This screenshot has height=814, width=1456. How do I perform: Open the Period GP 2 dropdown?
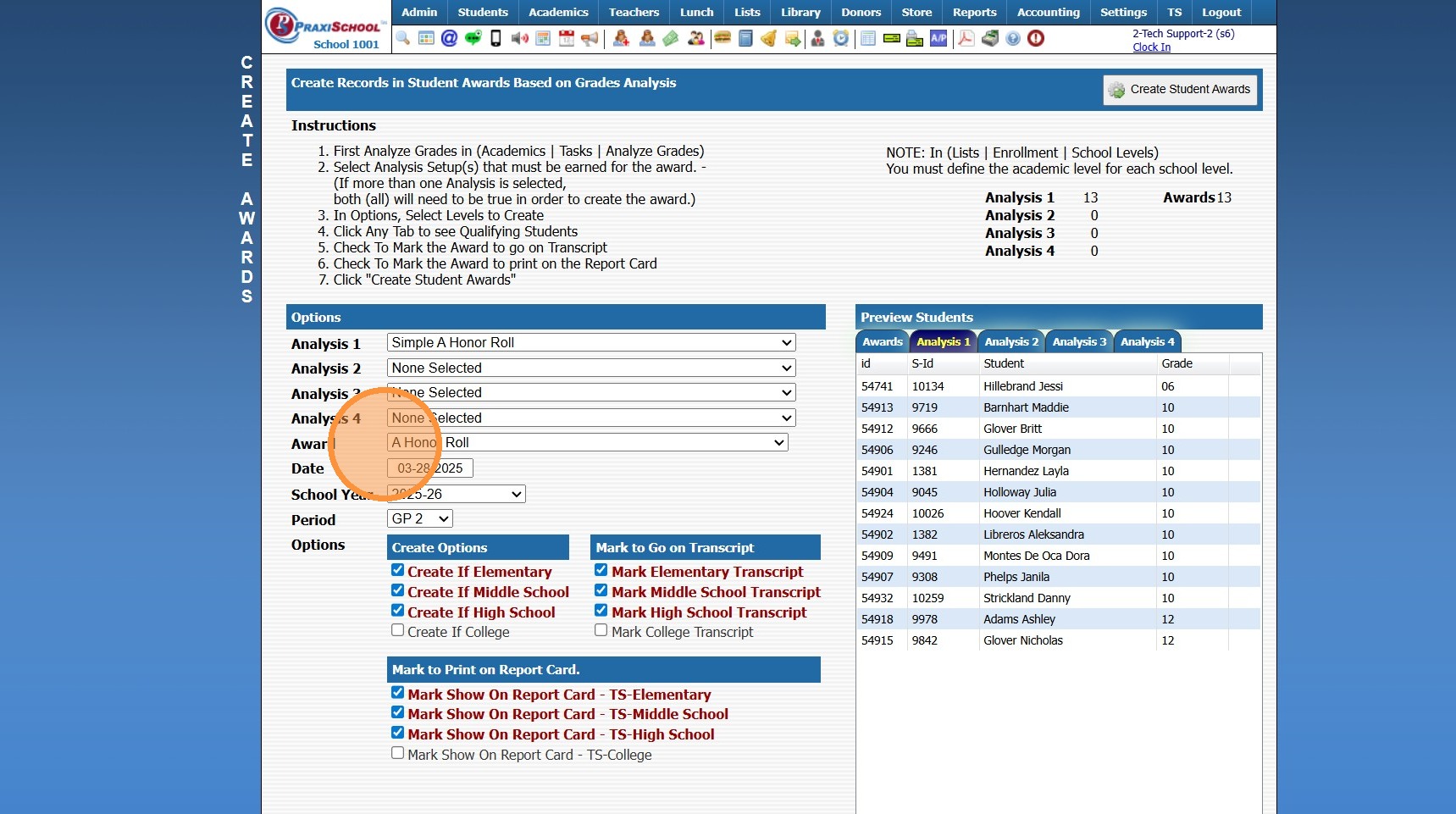pos(420,518)
